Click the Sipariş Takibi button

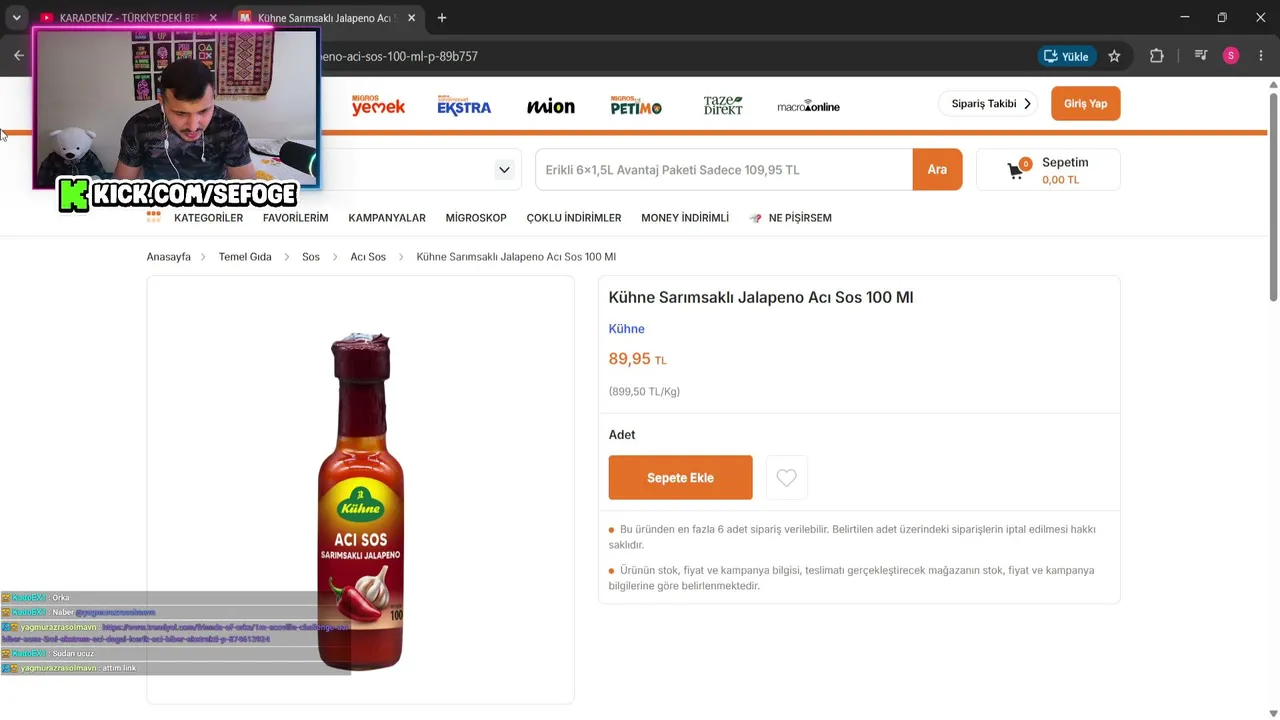[988, 104]
